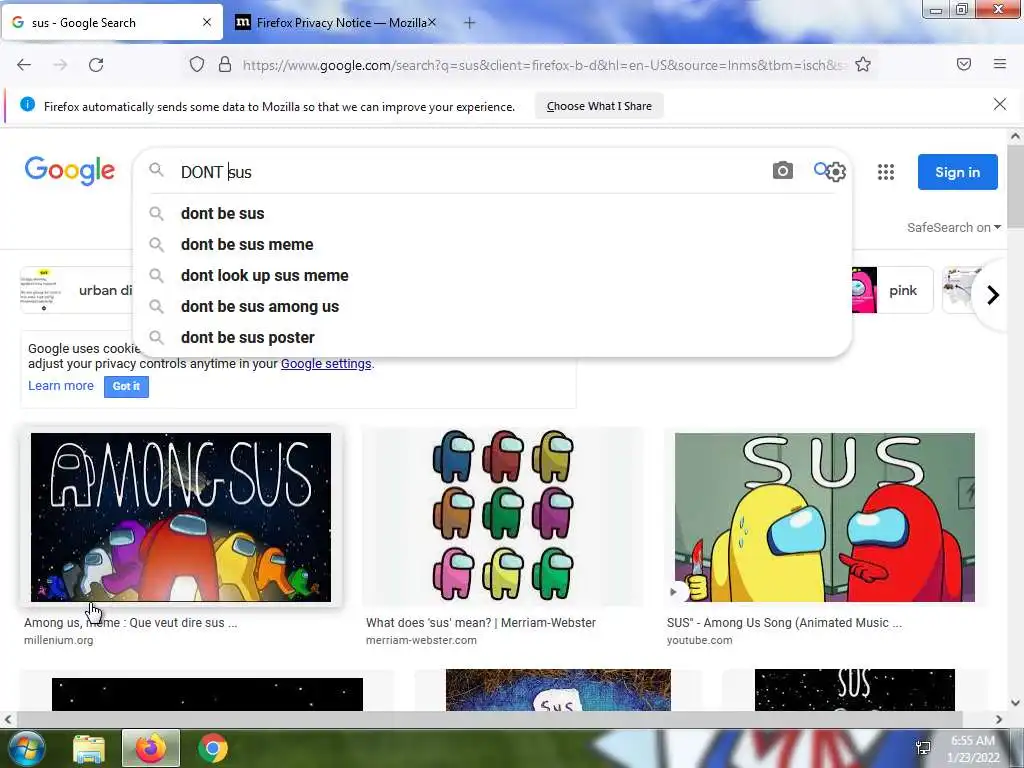This screenshot has height=768, width=1024.
Task: Open the Google settings link
Action: [x=326, y=364]
